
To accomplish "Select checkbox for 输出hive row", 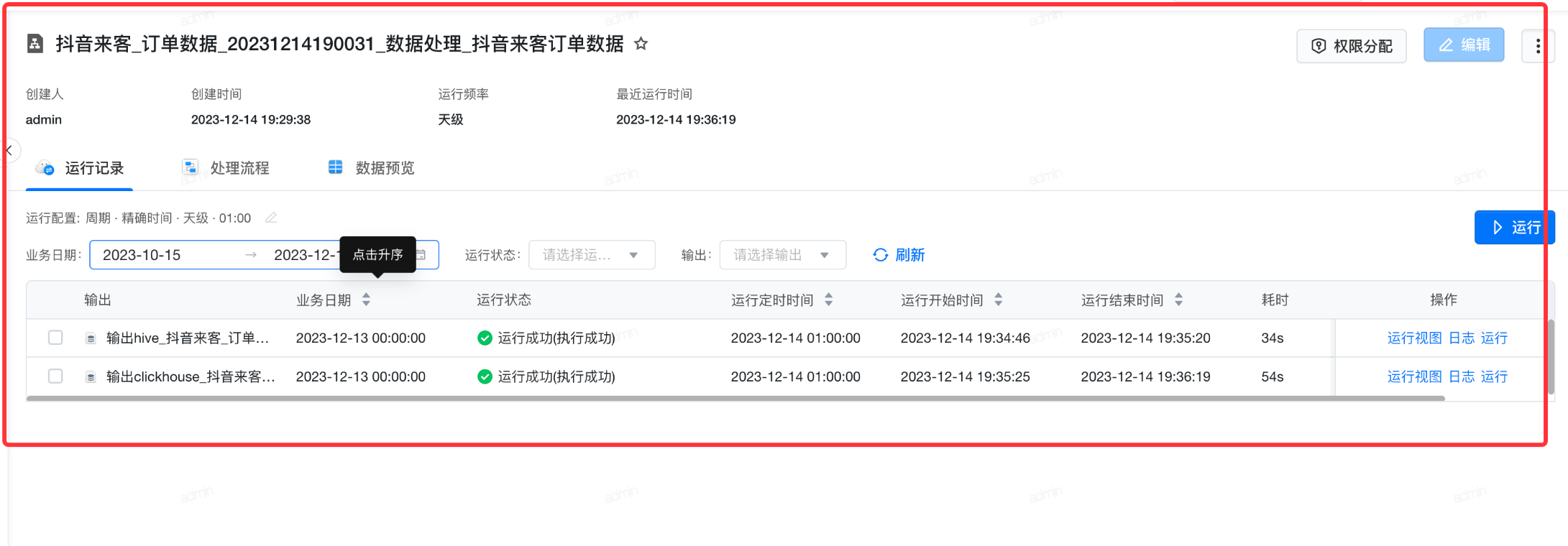I will coord(55,338).
